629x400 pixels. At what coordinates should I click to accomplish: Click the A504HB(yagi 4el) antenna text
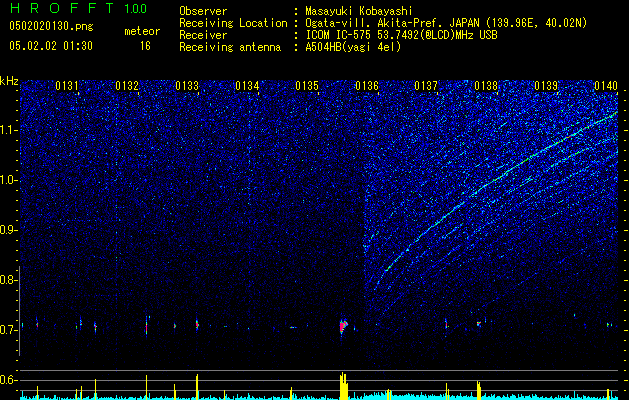tap(353, 47)
